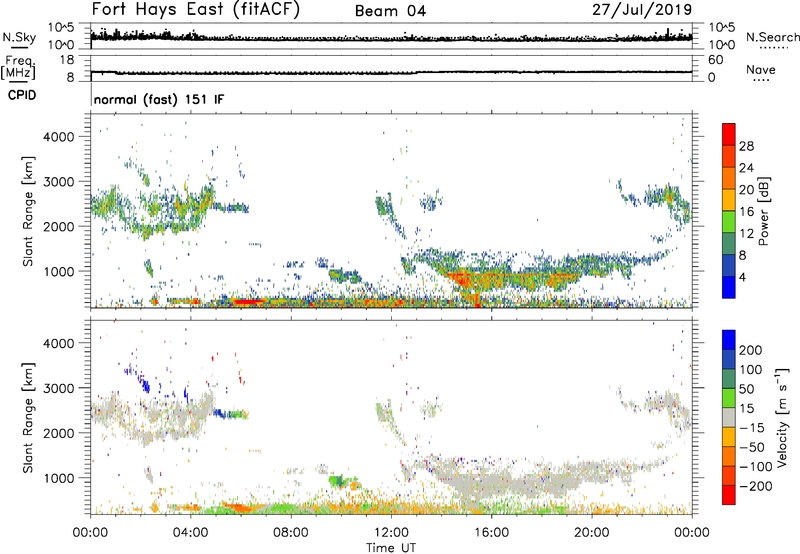Click the "-50" velocity colorbar label

coord(752,447)
